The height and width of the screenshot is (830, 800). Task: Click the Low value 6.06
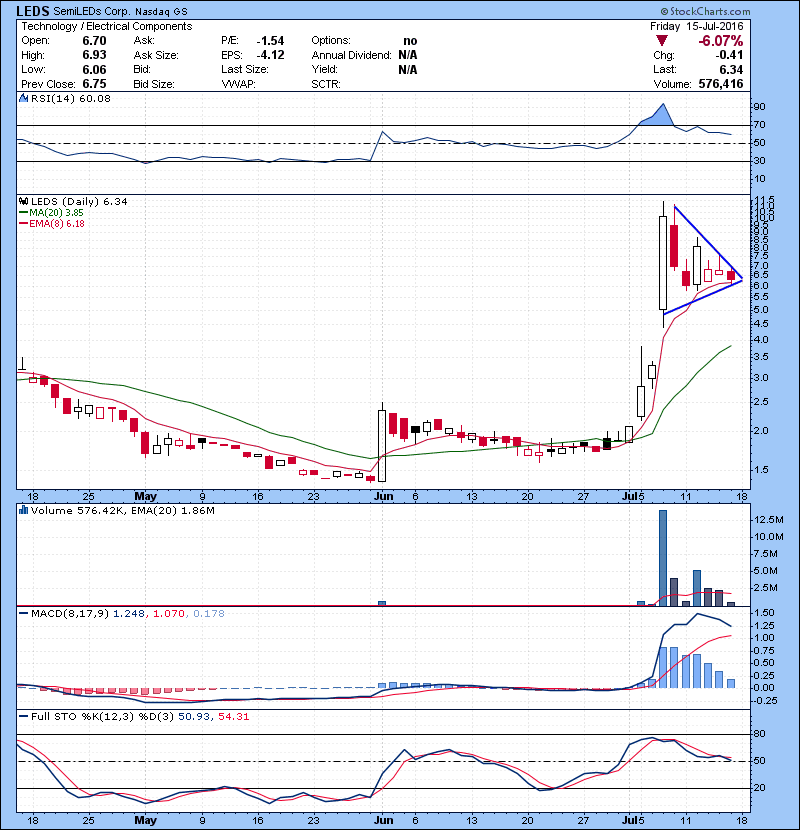[x=94, y=69]
